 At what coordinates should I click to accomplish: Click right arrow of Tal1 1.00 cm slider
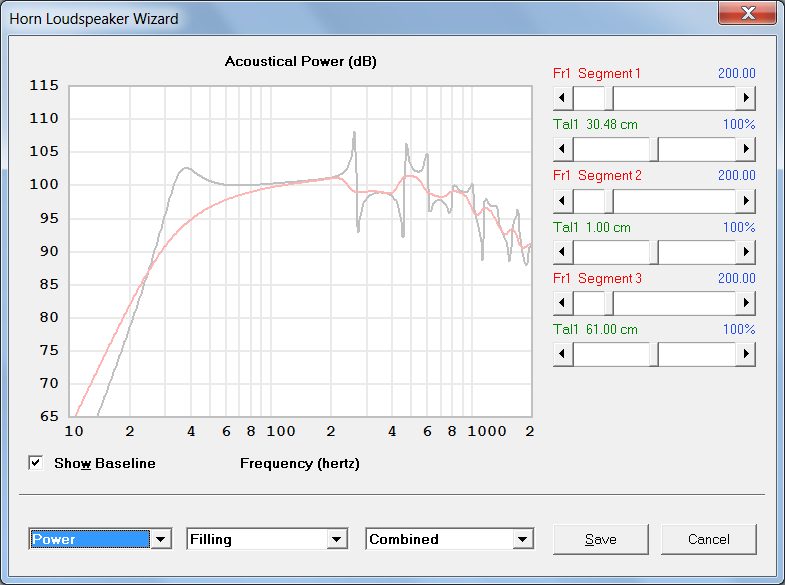click(745, 252)
